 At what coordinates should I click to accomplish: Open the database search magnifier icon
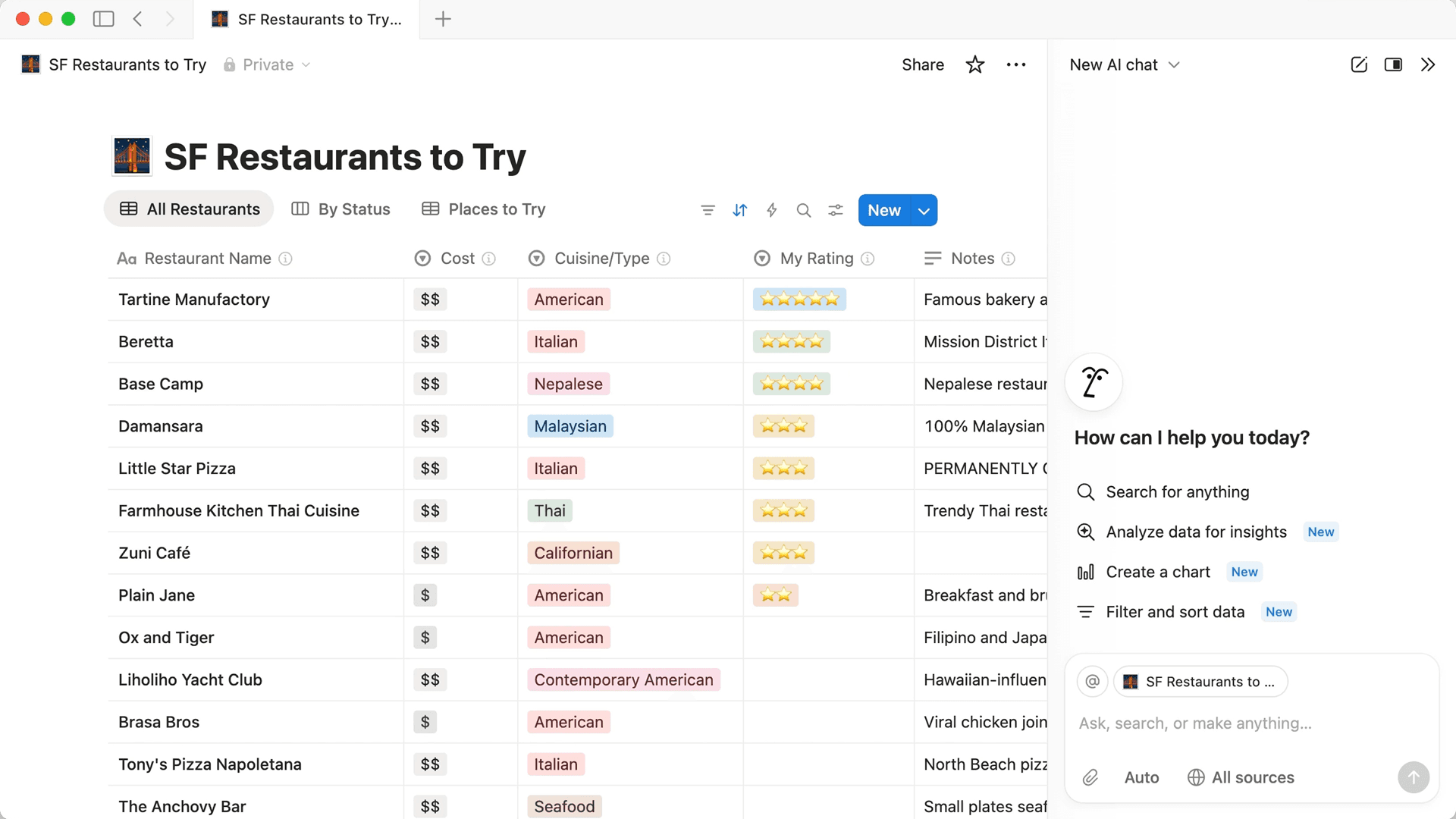tap(804, 210)
